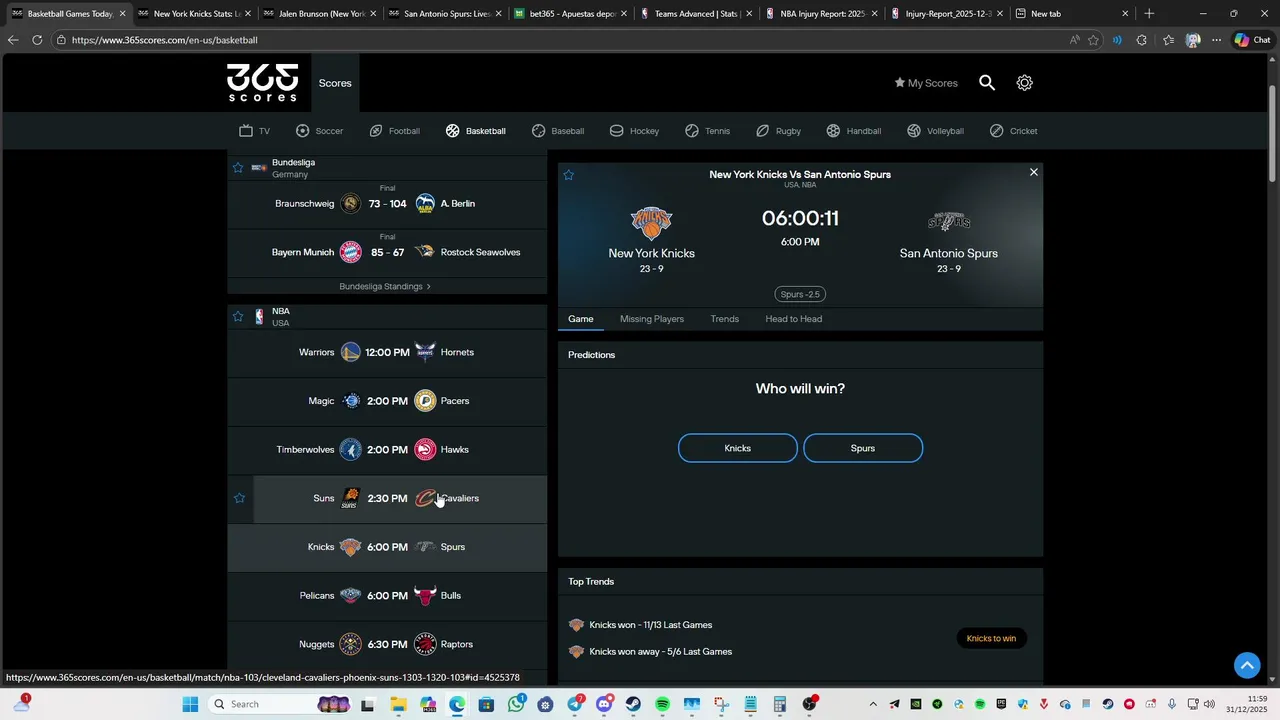Open Spotify from the taskbar
The width and height of the screenshot is (1280, 720).
662,704
